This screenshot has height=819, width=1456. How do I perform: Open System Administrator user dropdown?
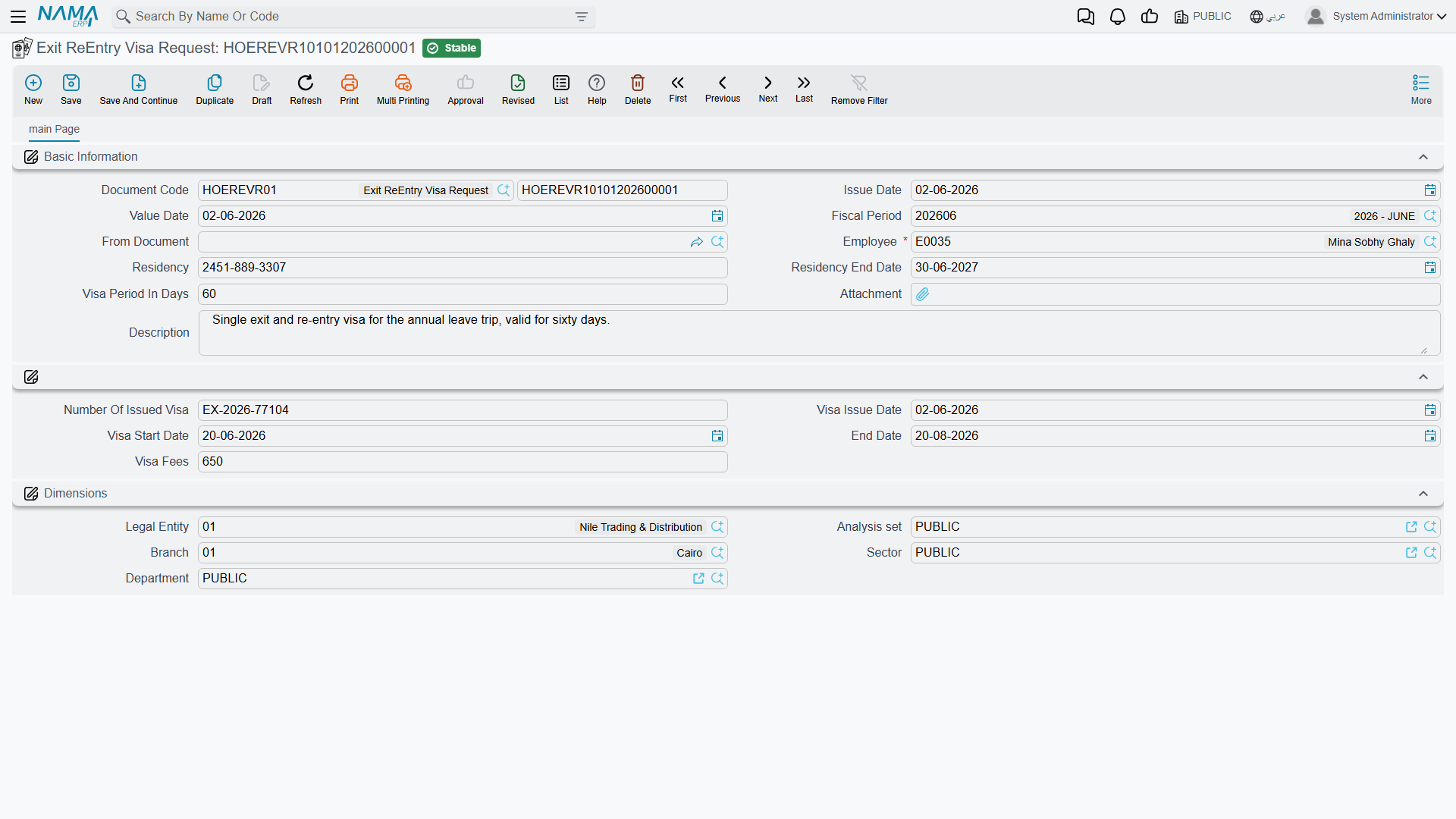pos(1376,17)
